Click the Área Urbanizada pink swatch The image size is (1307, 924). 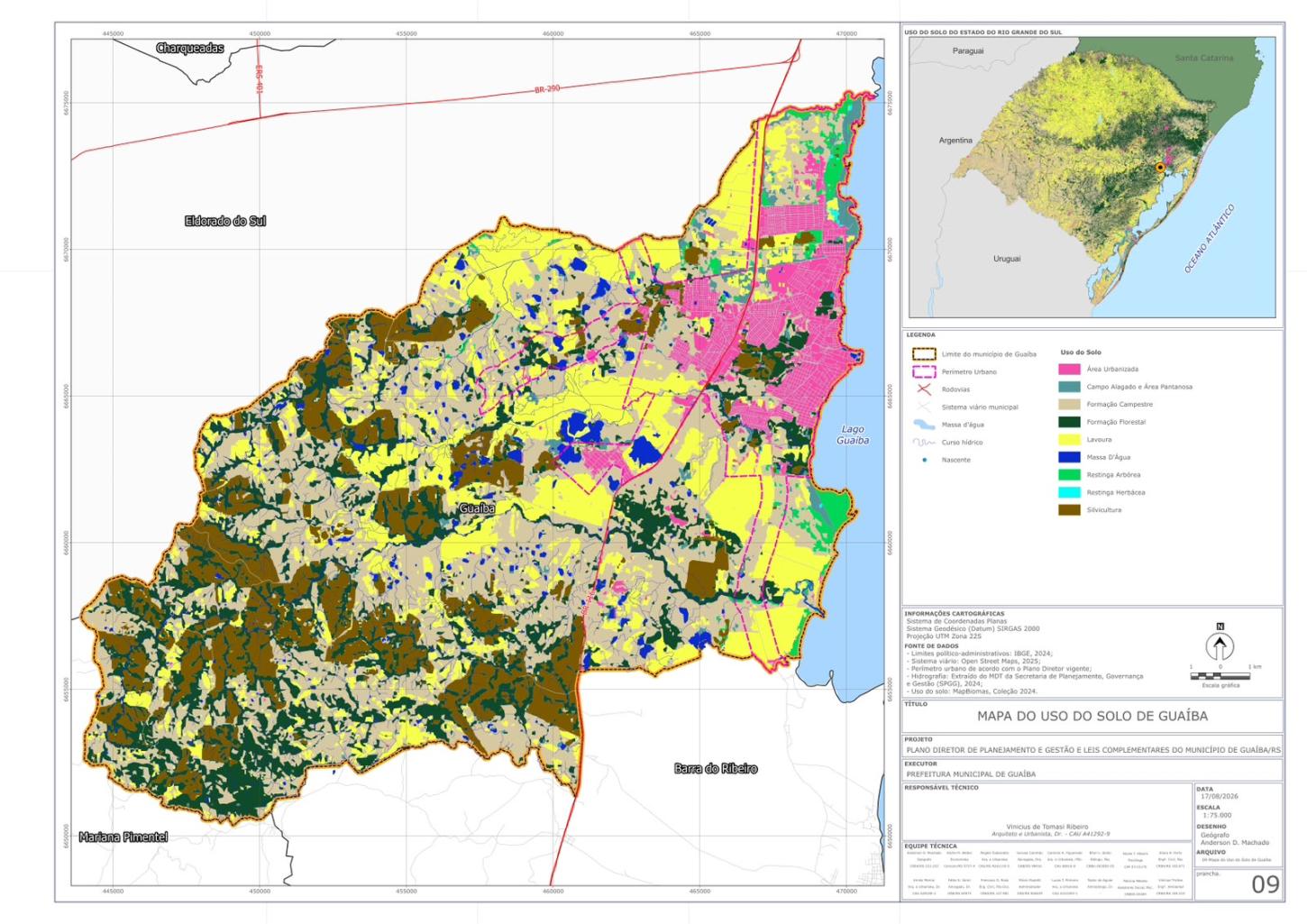(x=1069, y=369)
